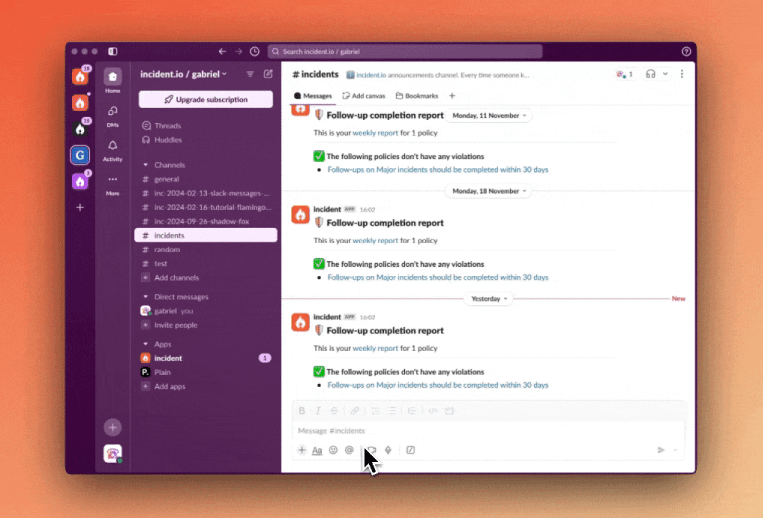Open the test channel
763x518 pixels.
[x=206, y=264]
